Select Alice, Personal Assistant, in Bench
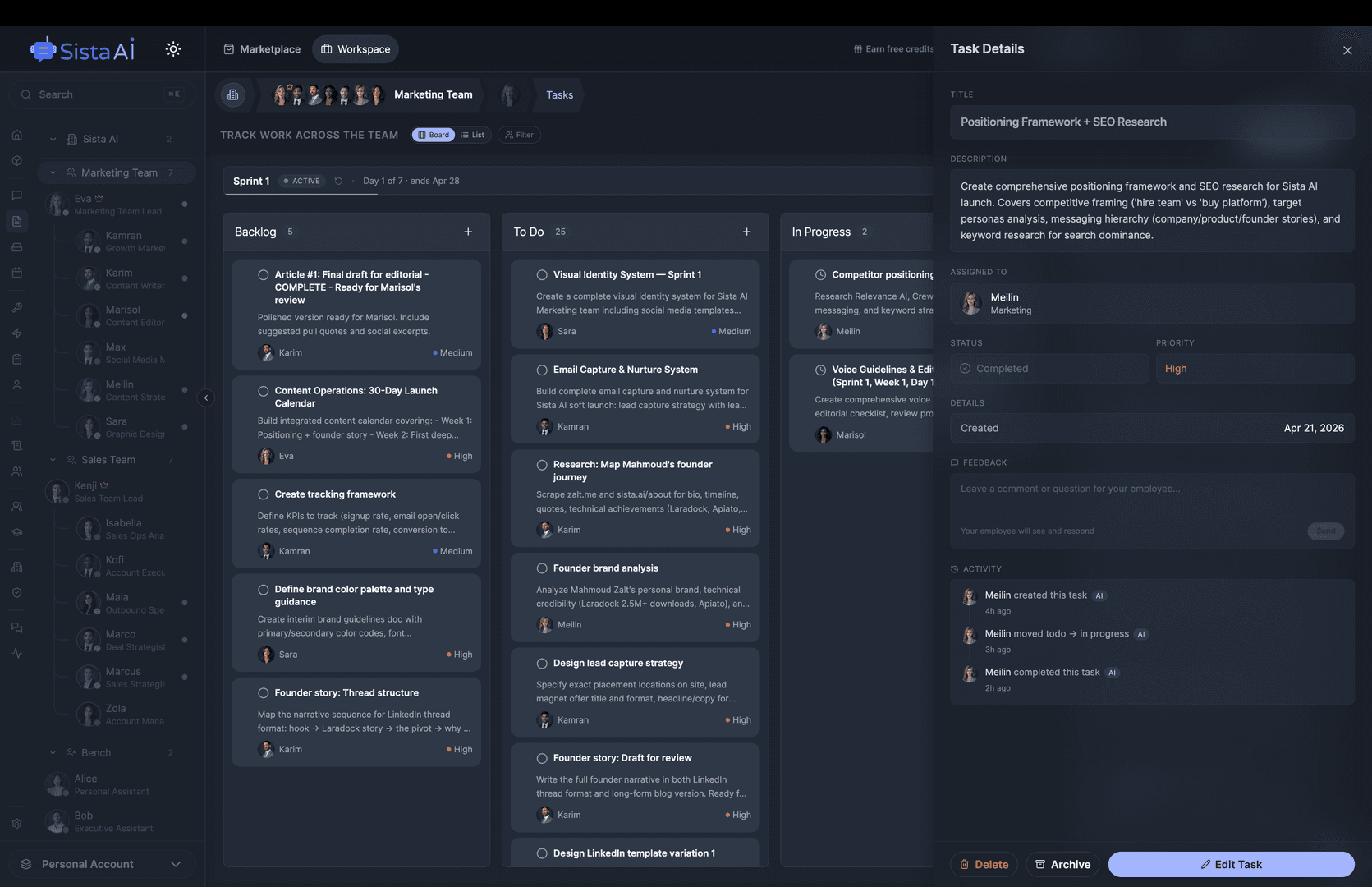This screenshot has width=1372, height=887. click(x=117, y=784)
